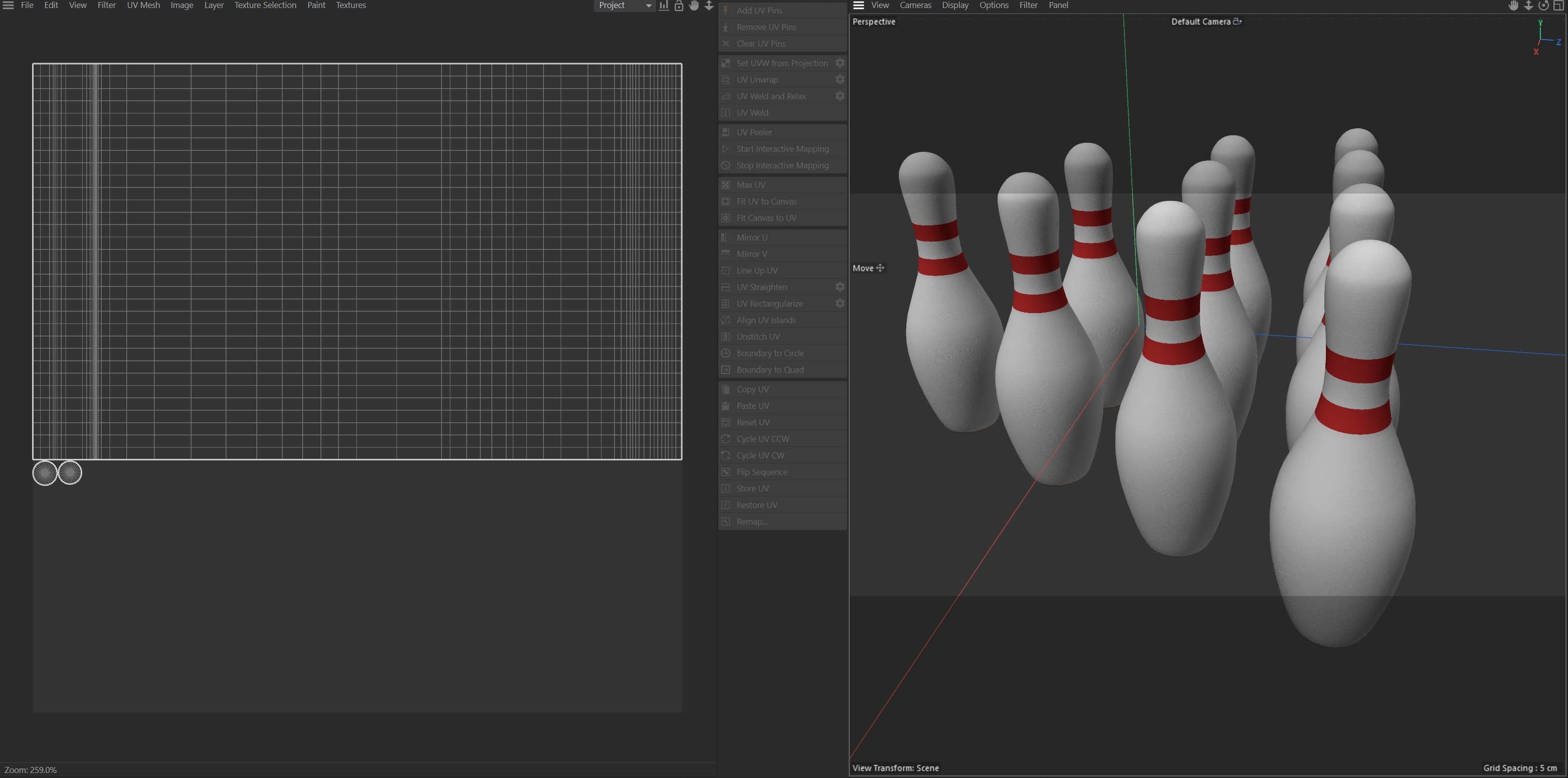Screen dimensions: 1568x778
Task: Open the Cameras menu in viewport
Action: tap(915, 6)
